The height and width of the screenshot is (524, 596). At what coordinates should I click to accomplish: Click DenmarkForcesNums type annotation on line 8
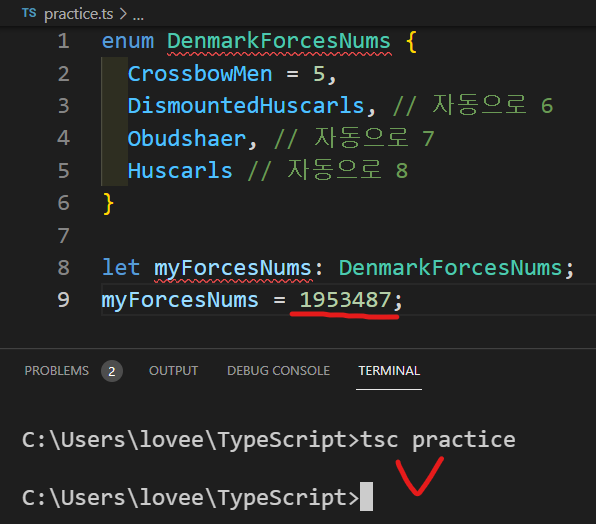(450, 268)
